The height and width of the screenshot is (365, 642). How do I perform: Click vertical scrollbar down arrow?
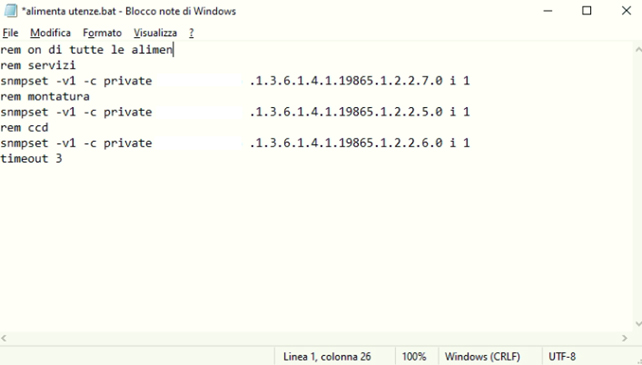[638, 324]
